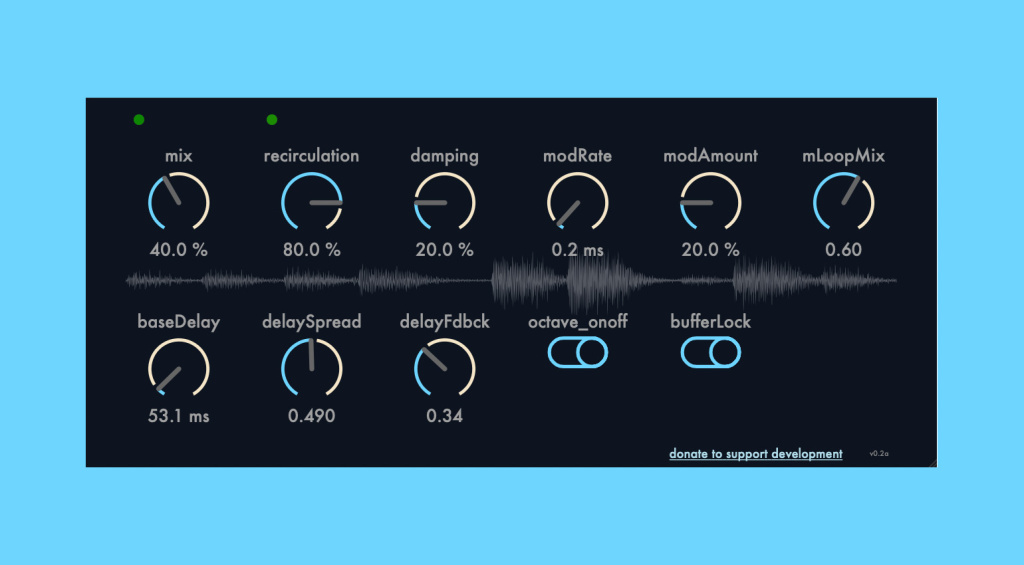The width and height of the screenshot is (1024, 565).
Task: Toggle the octave_onoff switch
Action: (x=577, y=352)
